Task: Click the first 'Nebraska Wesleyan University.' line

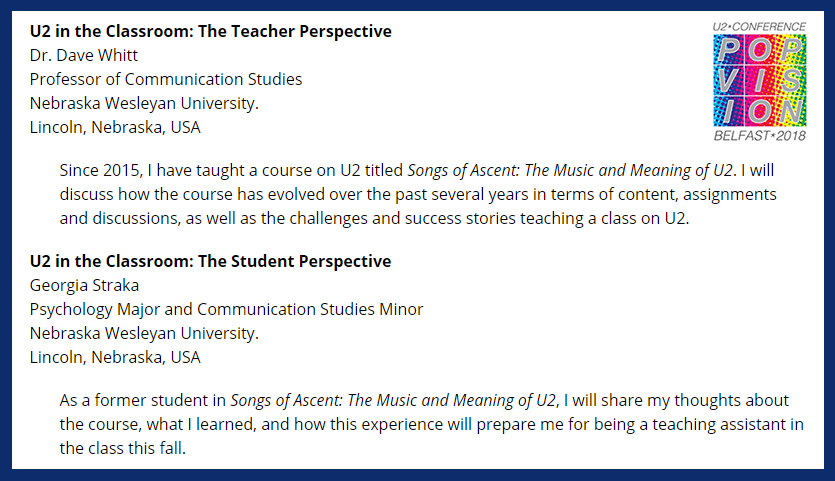Action: [x=144, y=103]
